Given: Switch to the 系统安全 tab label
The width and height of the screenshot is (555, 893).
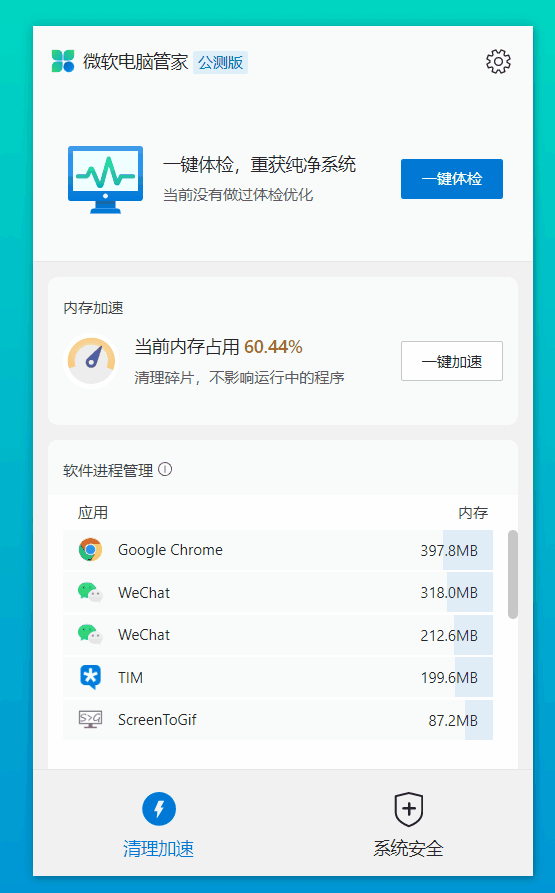Looking at the screenshot, I should click(x=409, y=849).
